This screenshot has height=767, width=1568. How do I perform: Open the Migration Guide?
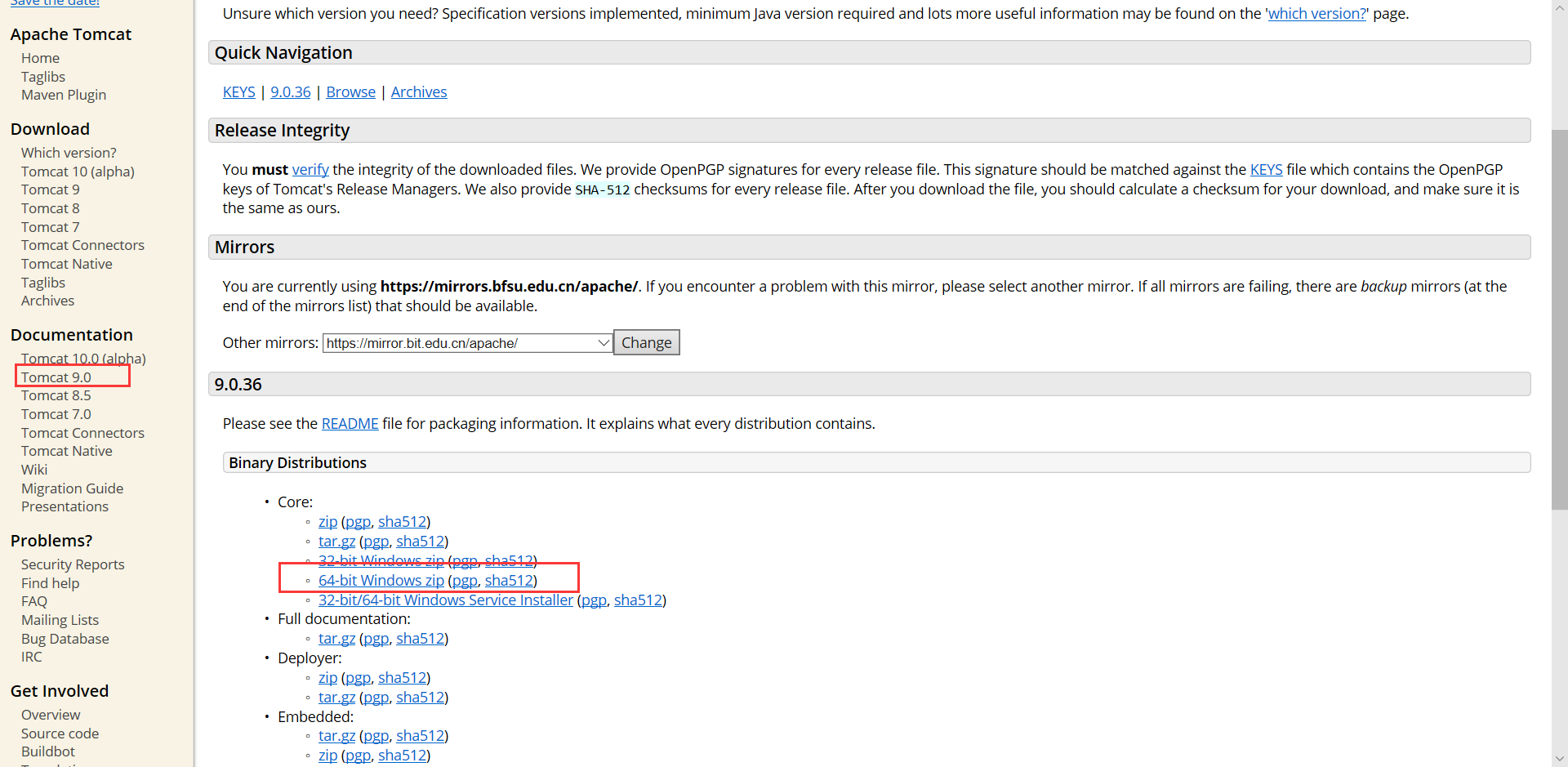click(x=72, y=488)
